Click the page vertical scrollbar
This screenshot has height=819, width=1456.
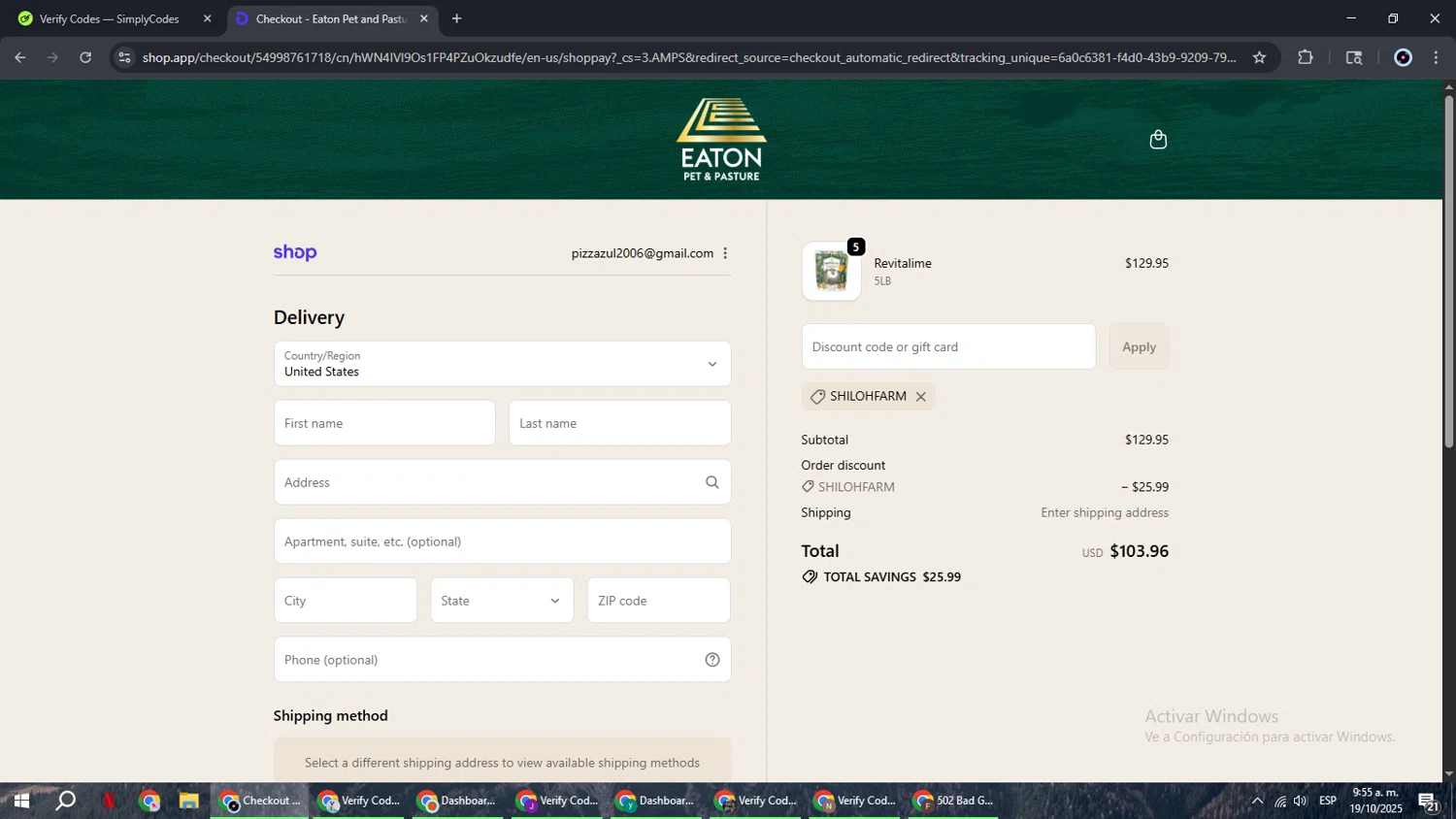tap(1448, 272)
